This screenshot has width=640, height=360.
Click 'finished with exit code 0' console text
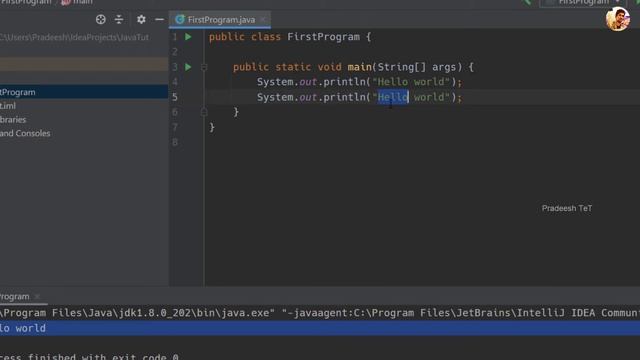click(x=103, y=357)
